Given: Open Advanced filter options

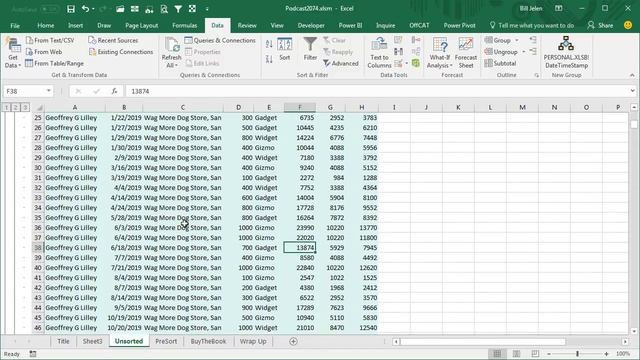Looking at the screenshot, I should point(341,63).
